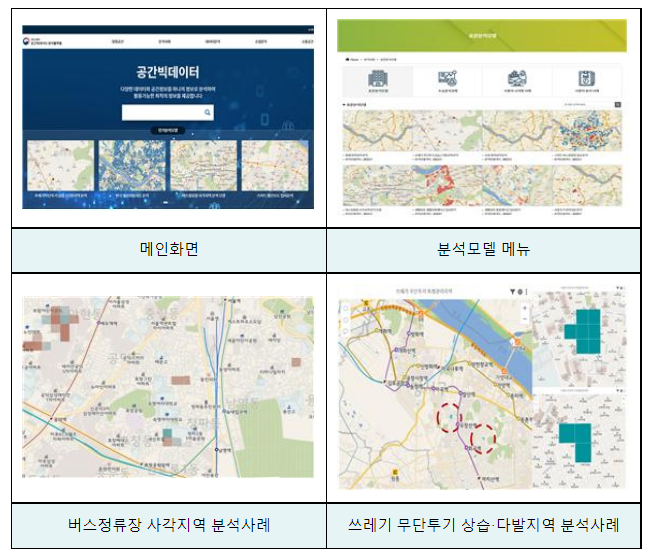Click the top round tool button on trash map's left edge

click(x=345, y=309)
